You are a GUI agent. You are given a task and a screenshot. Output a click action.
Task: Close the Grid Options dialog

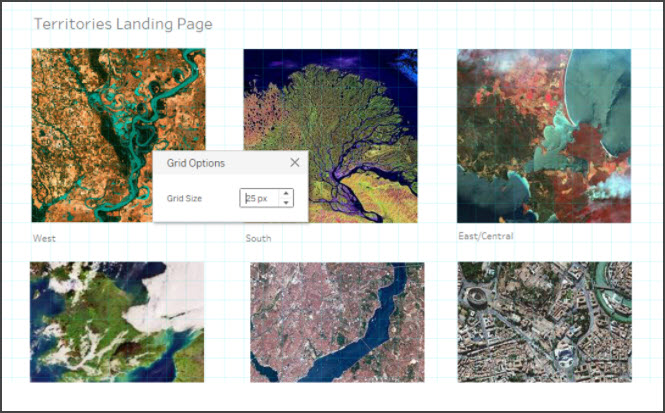(294, 162)
